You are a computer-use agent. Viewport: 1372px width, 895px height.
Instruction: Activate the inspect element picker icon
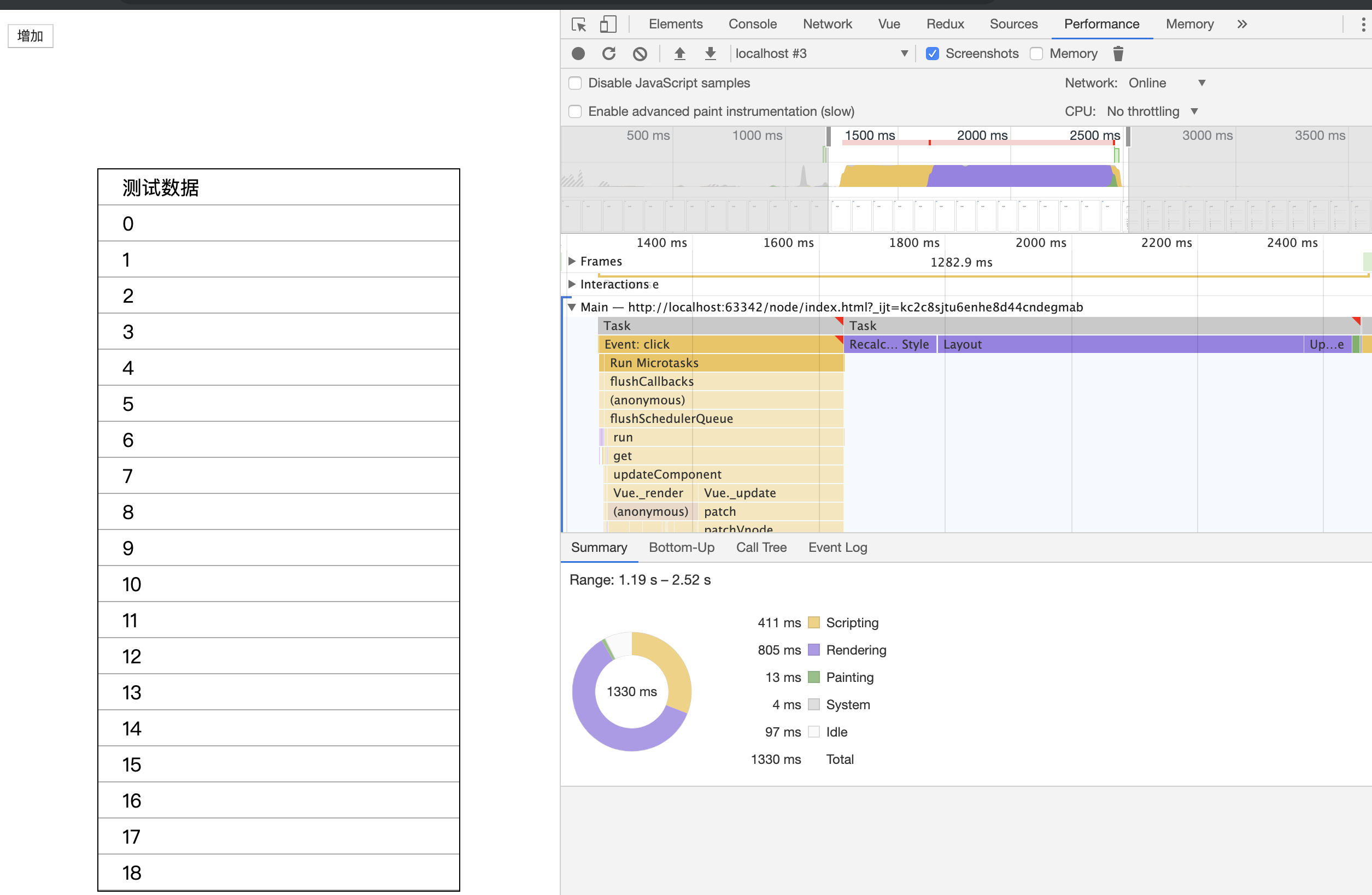coord(578,24)
